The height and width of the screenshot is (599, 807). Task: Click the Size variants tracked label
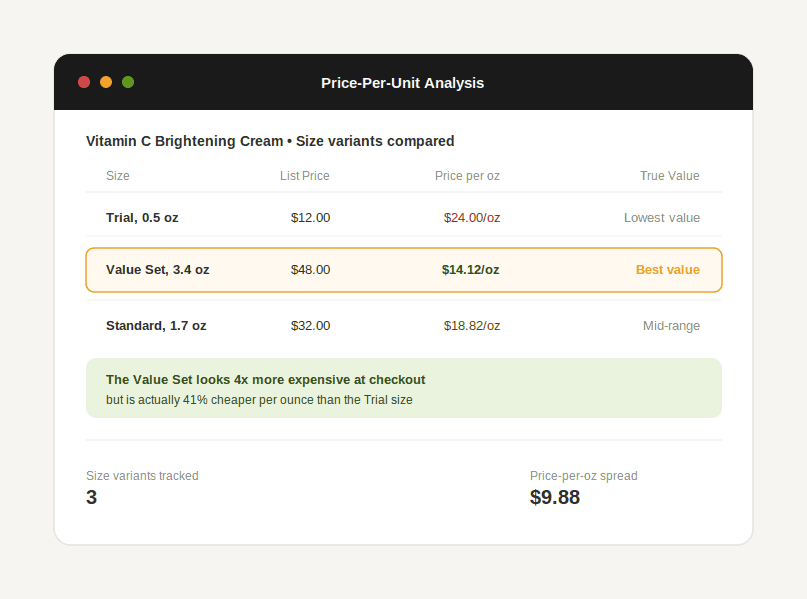[142, 476]
